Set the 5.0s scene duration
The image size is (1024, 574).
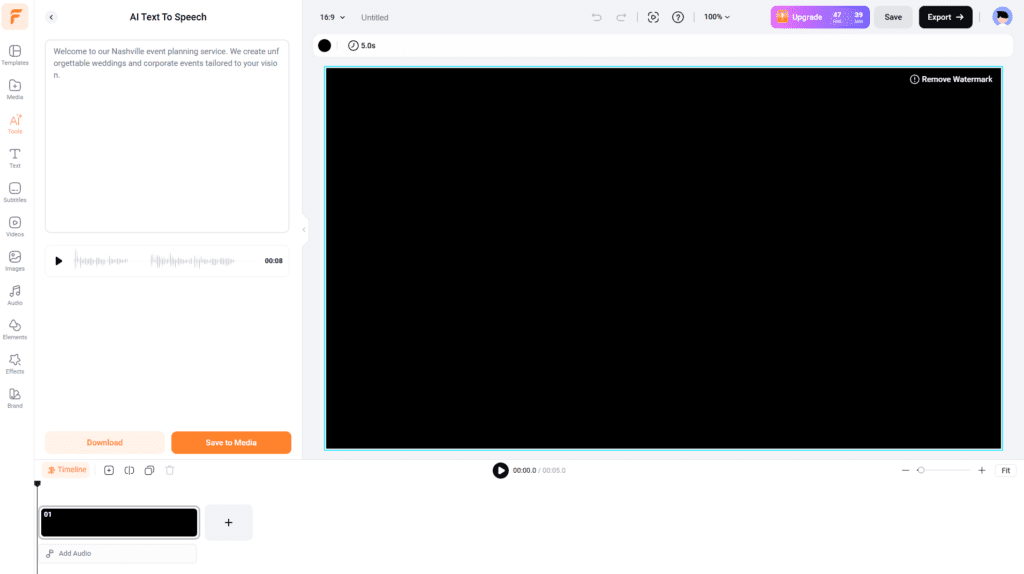[362, 46]
